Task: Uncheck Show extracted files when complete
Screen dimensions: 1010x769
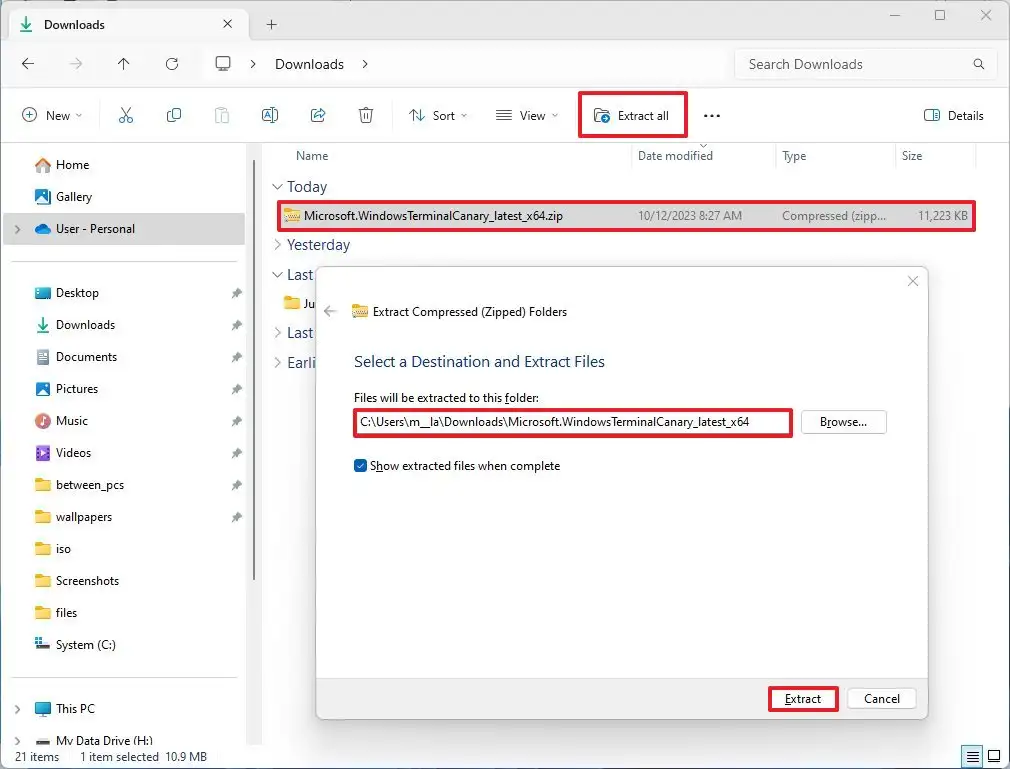Action: click(x=361, y=465)
